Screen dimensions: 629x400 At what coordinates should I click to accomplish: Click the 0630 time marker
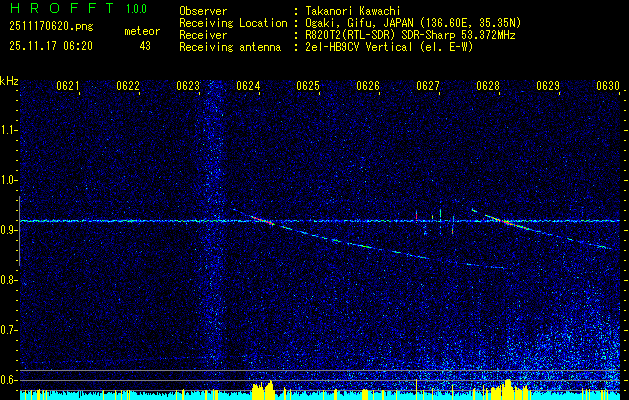pyautogui.click(x=608, y=86)
